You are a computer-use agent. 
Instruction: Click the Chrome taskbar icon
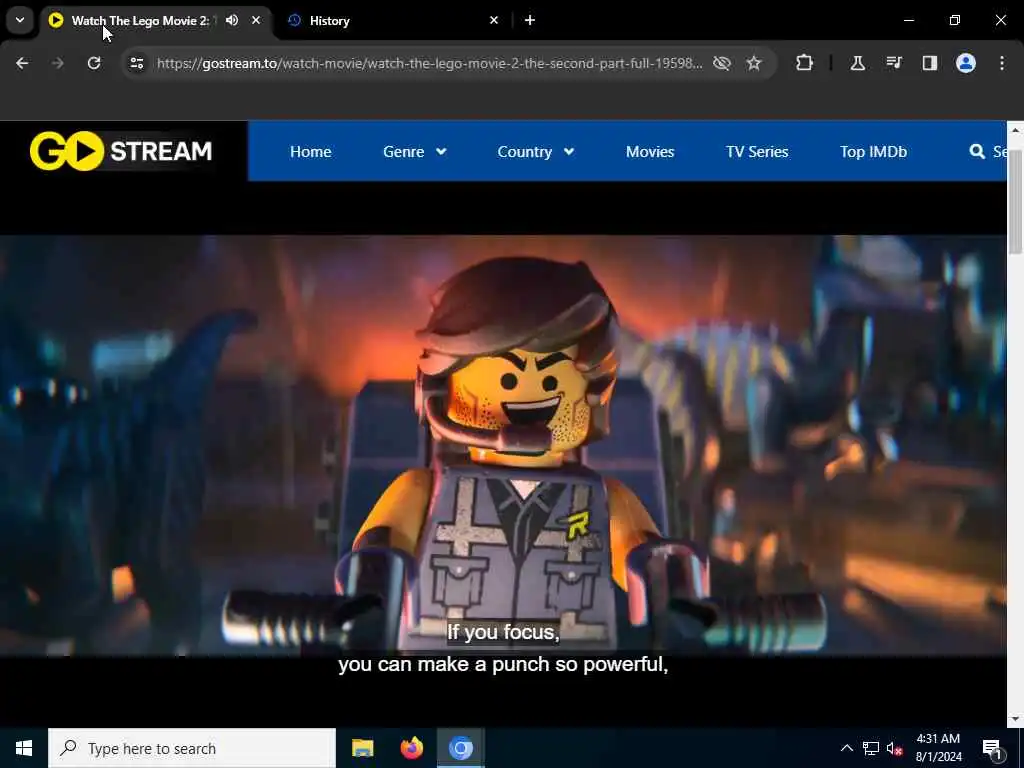coord(460,748)
